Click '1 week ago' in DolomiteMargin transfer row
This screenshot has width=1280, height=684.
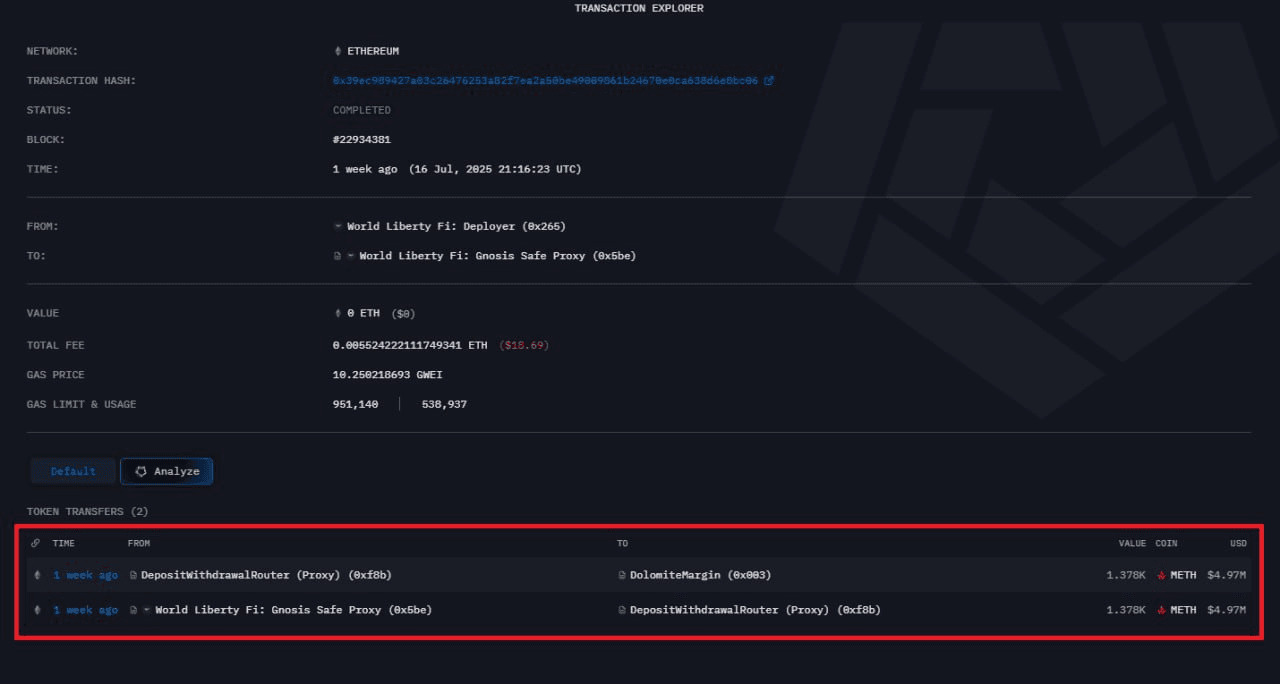tap(85, 575)
